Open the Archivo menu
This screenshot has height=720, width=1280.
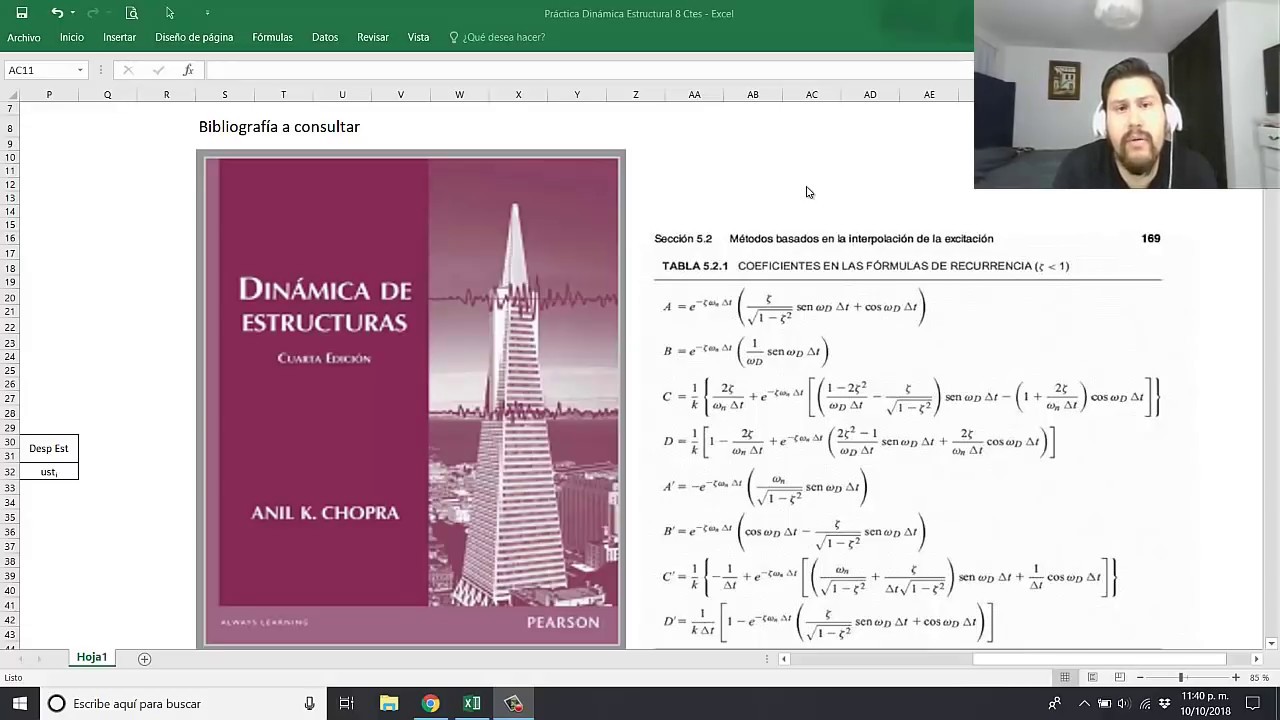pos(24,37)
